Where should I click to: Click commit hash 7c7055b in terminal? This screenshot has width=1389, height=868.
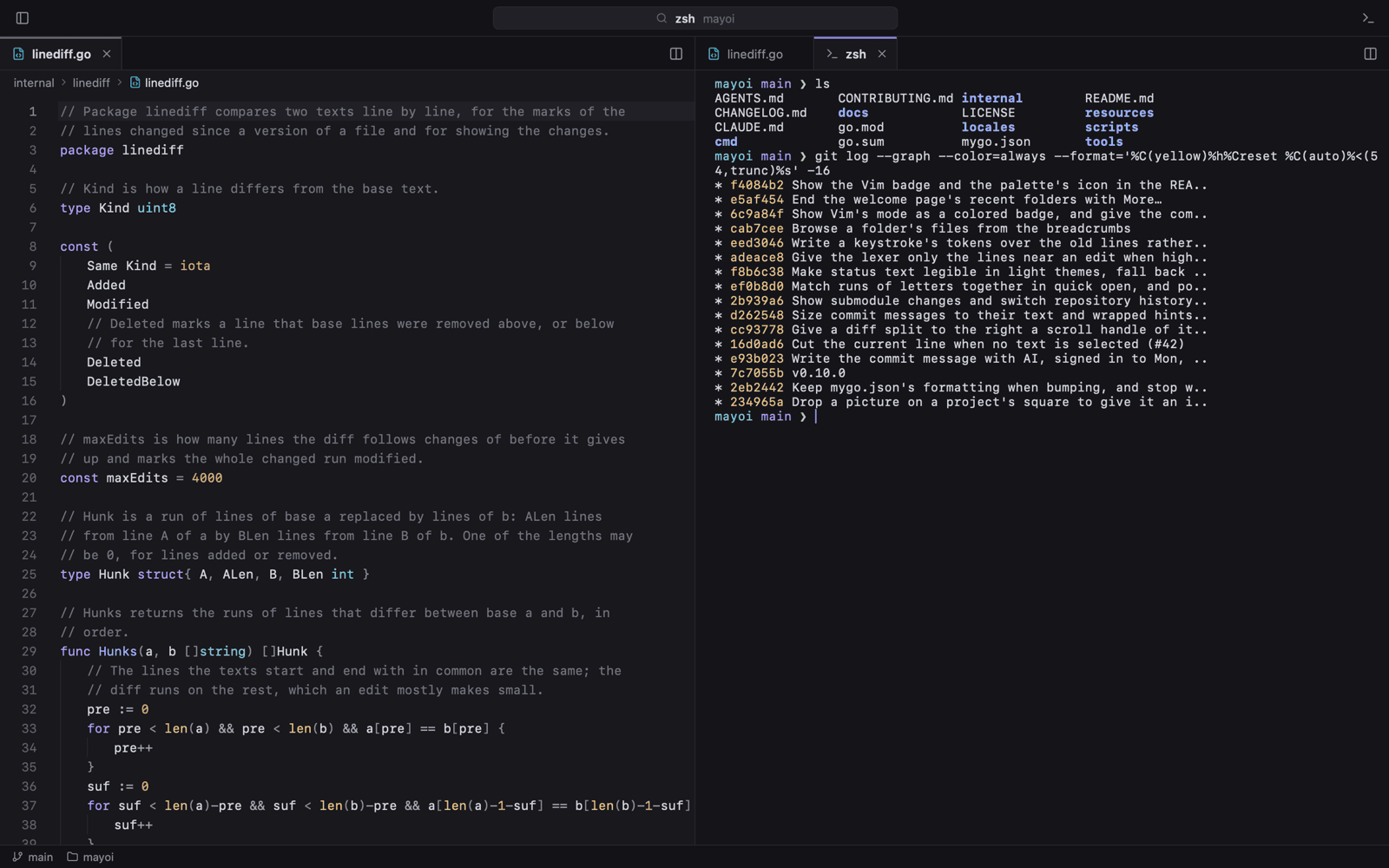pyautogui.click(x=757, y=373)
